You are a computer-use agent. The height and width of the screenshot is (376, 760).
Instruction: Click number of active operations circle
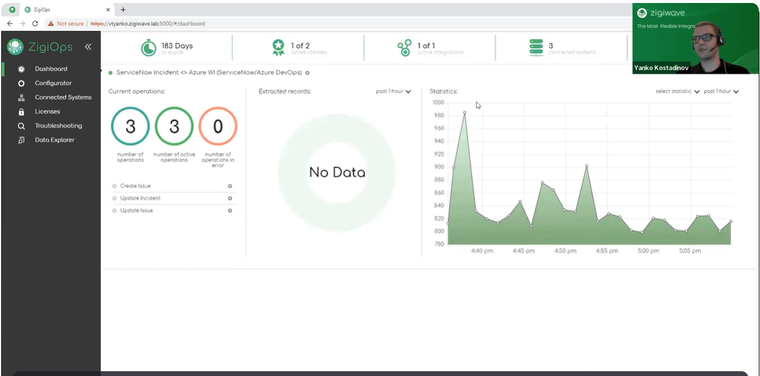coord(174,126)
